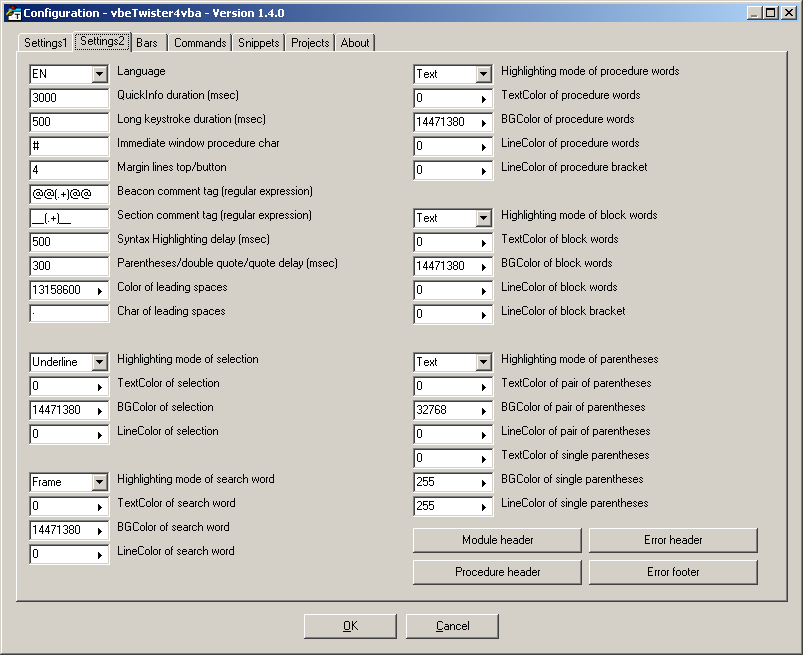The height and width of the screenshot is (655, 803).
Task: Switch to the Projects tab
Action: (310, 43)
